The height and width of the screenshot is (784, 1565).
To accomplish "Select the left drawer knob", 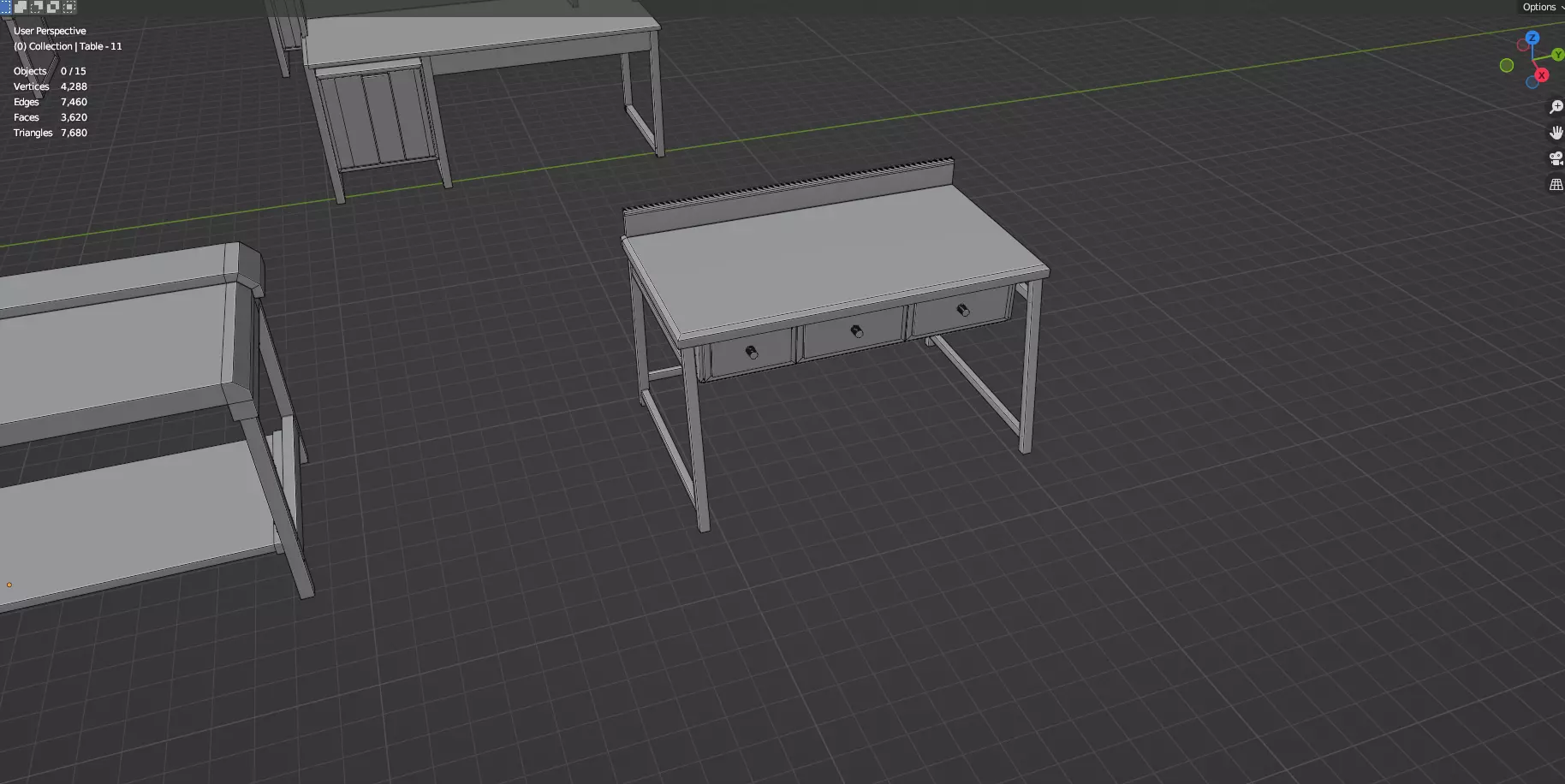I will pyautogui.click(x=752, y=352).
